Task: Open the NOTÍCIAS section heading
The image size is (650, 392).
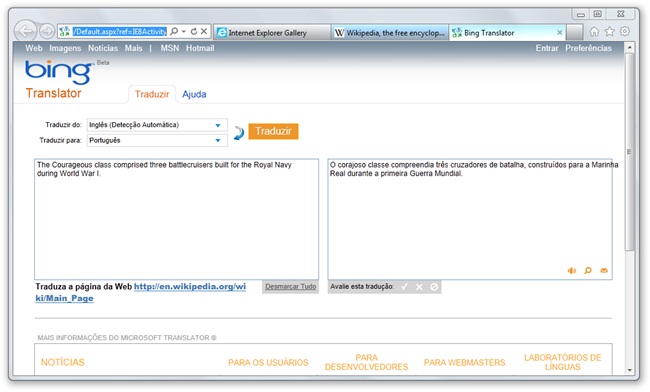Action: click(x=63, y=363)
